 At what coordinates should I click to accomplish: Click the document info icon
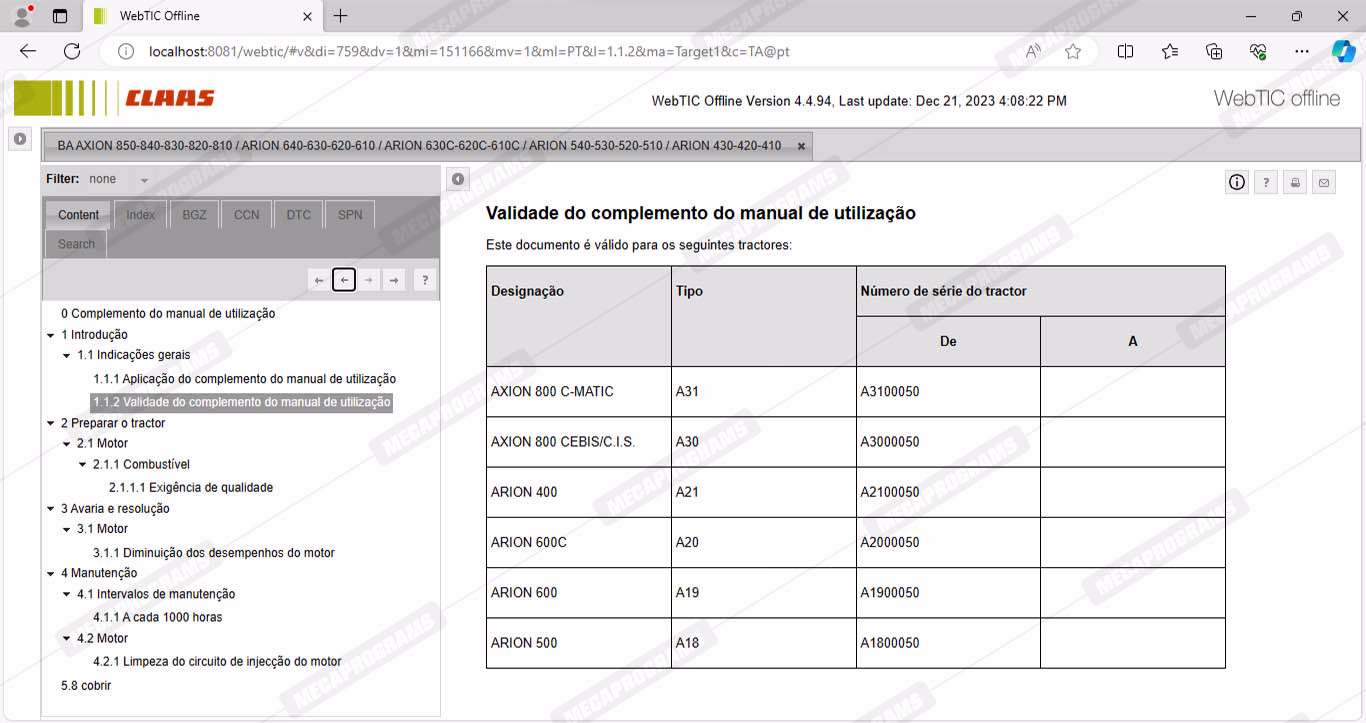(x=1237, y=182)
